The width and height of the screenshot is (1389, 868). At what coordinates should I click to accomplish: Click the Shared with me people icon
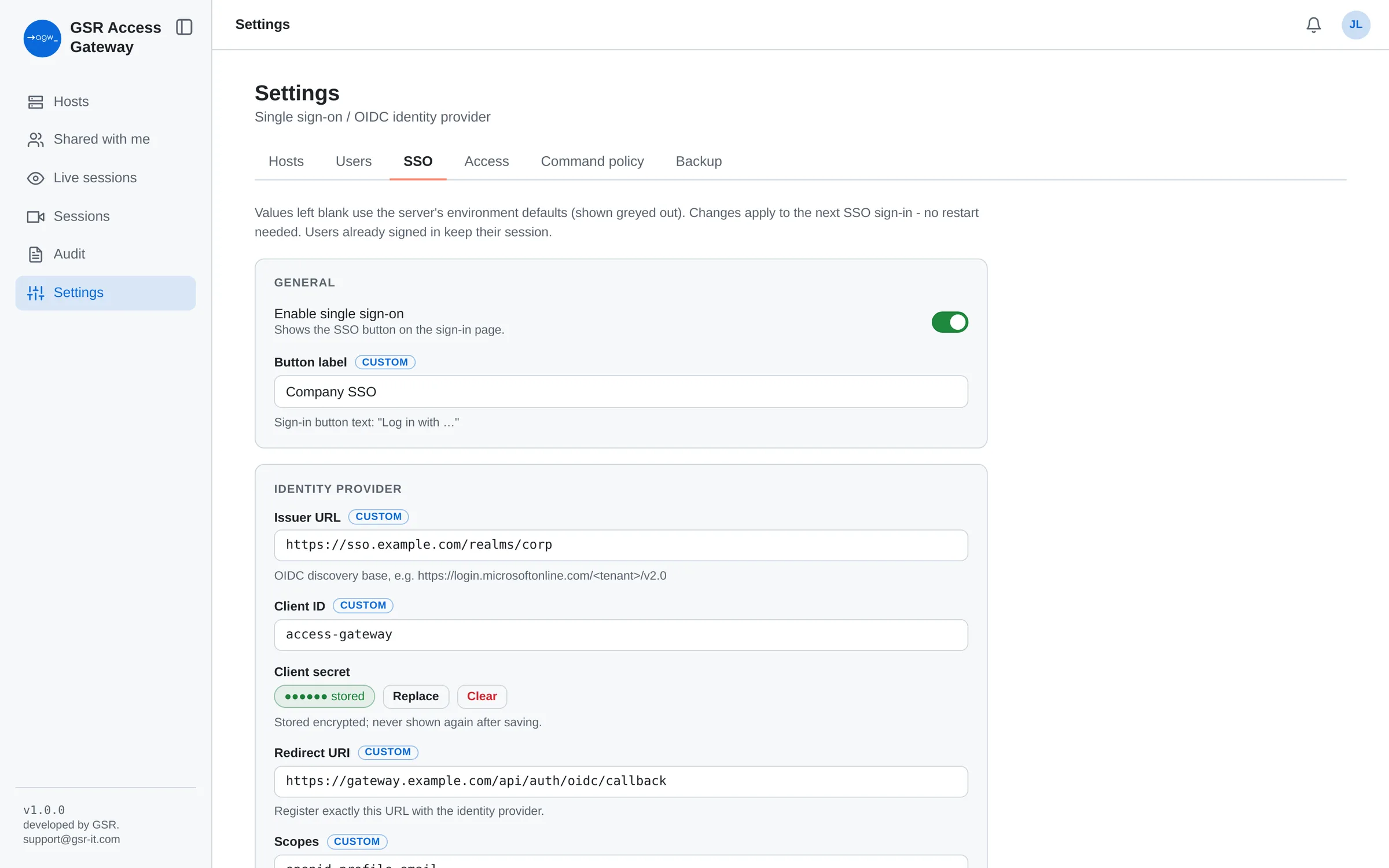tap(36, 139)
